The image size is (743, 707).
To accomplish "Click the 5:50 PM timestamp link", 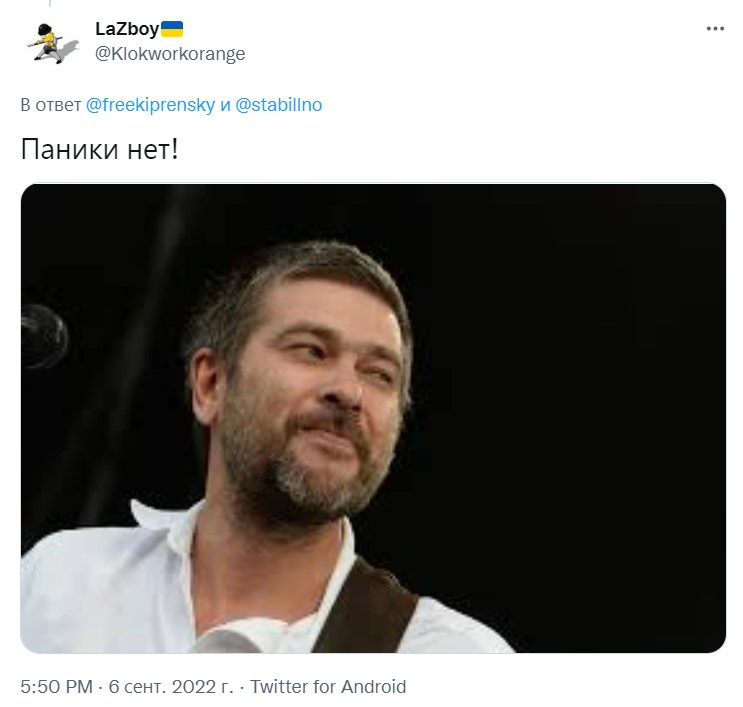I will point(56,687).
